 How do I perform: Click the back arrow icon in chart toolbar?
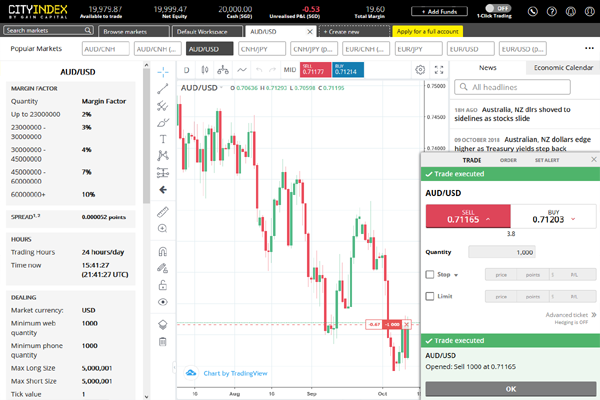pyautogui.click(x=163, y=190)
